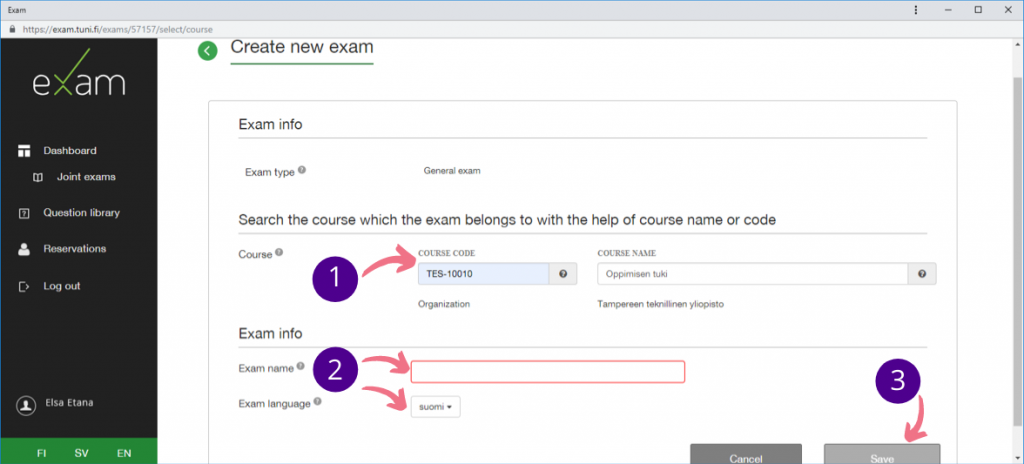This screenshot has width=1024, height=464.
Task: Switch interface language to EN
Action: [124, 453]
